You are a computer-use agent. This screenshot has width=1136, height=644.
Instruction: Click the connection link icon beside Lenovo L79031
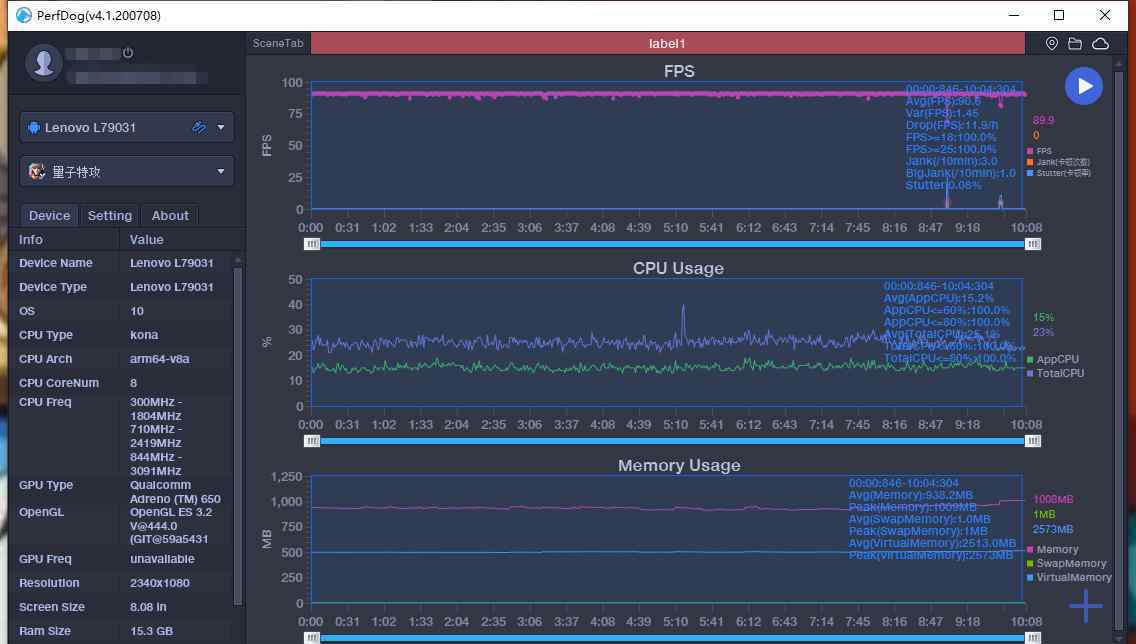[x=199, y=127]
